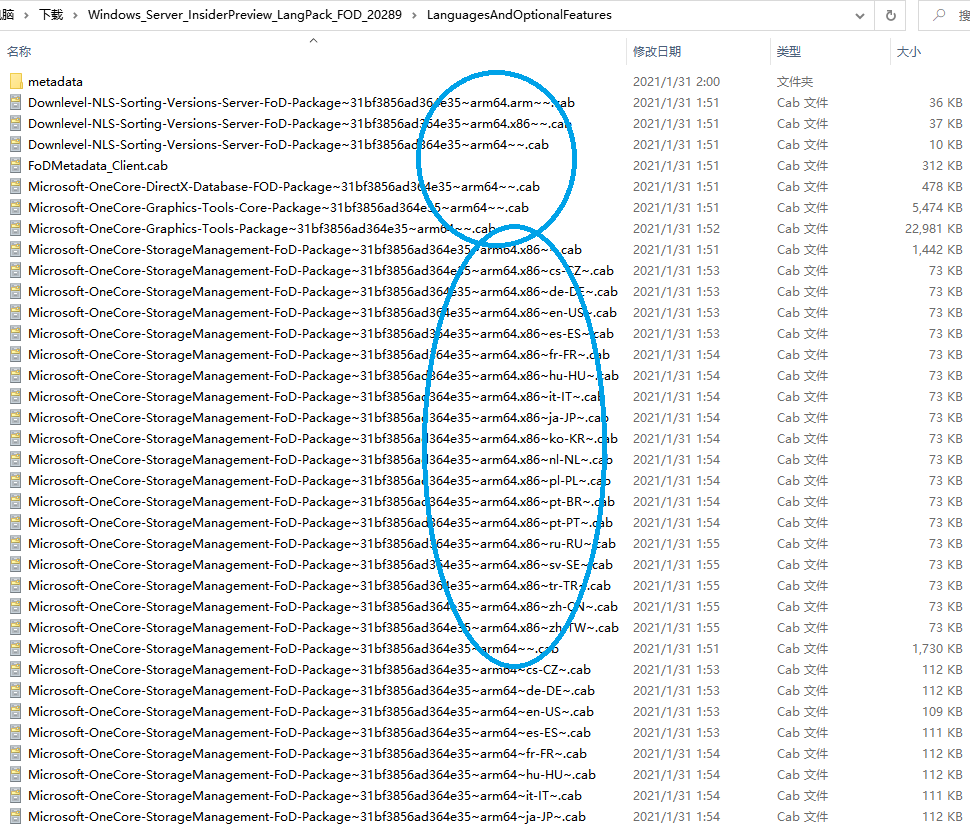Sort by 修改日期 column header

pyautogui.click(x=657, y=52)
